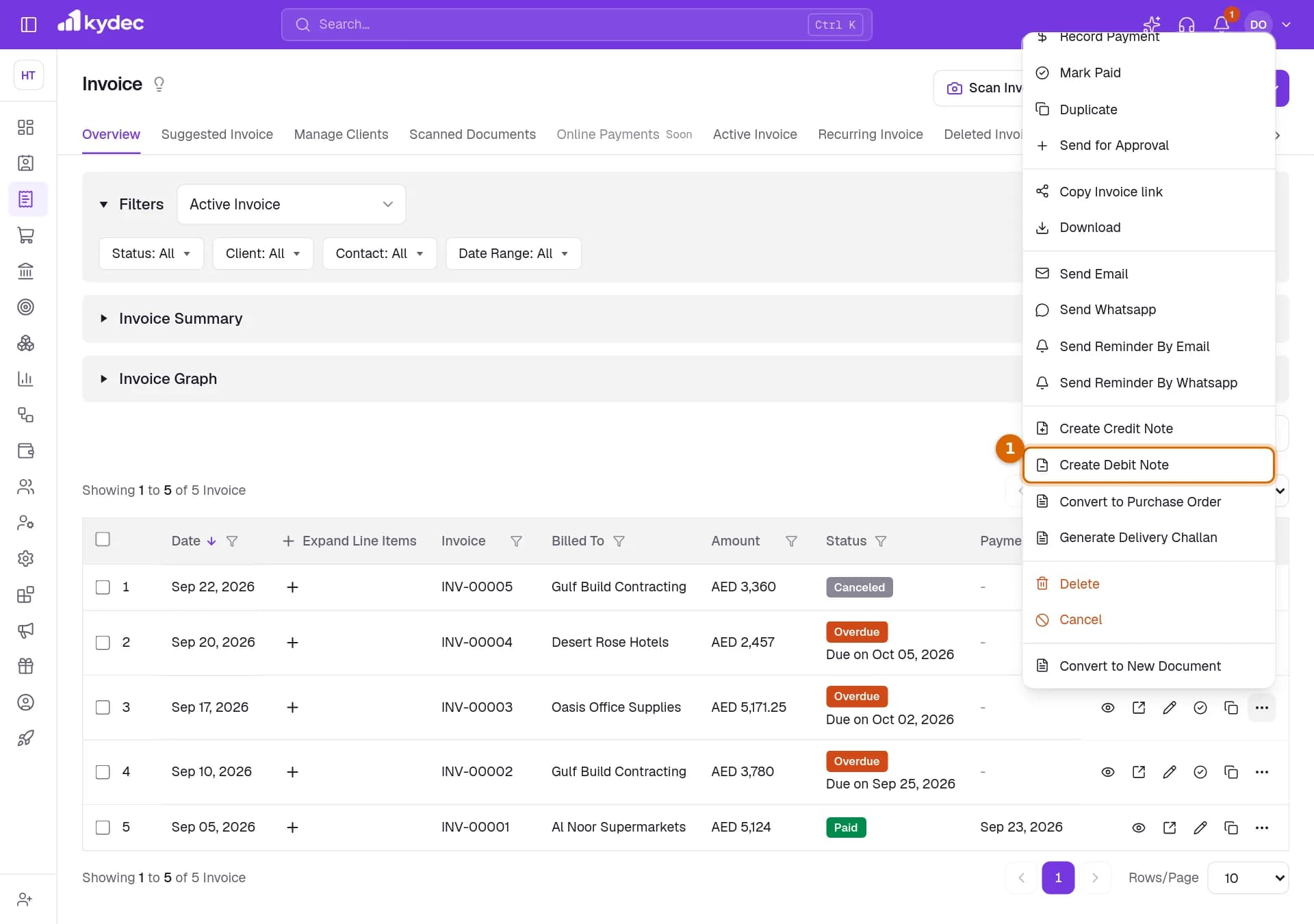Viewport: 1314px width, 924px height.
Task: Open the notifications bell
Action: (x=1222, y=25)
